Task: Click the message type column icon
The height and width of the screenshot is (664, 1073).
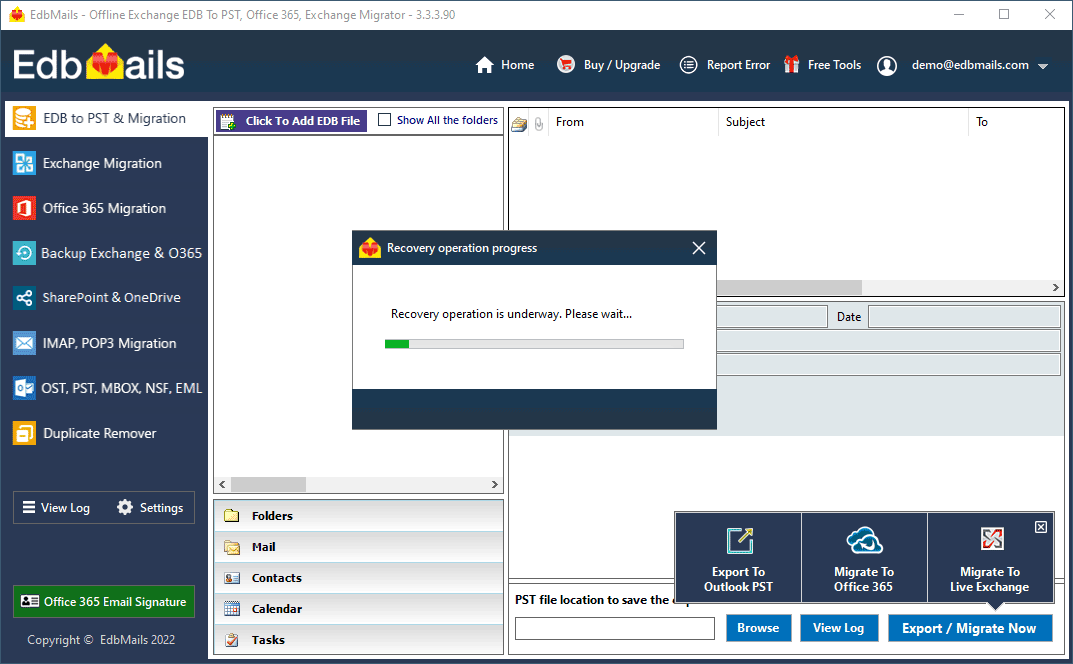Action: [519, 124]
